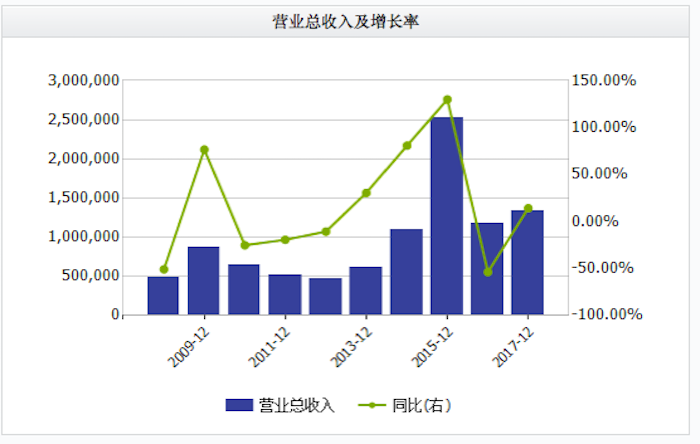Click the green growth point at 2013-12
This screenshot has width=700, height=444.
366,193
